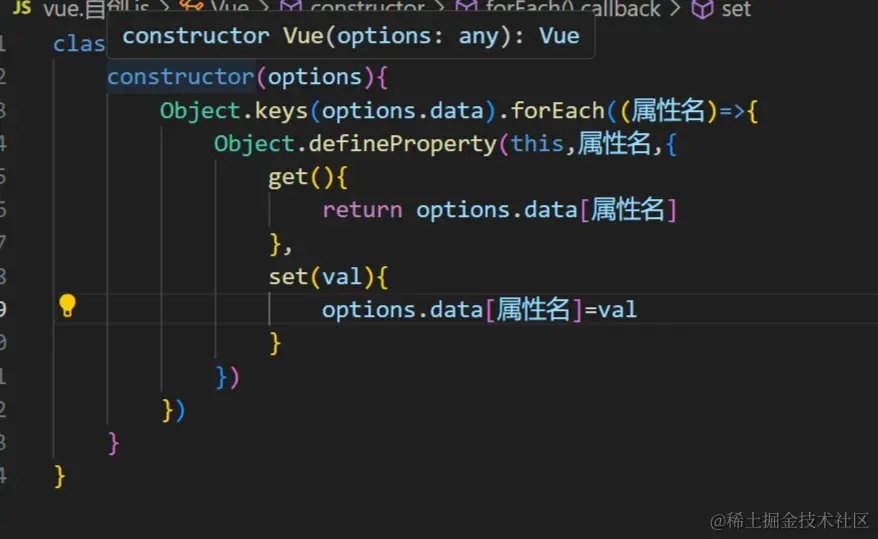Screen dimensions: 878x539
Task: Click the 'this' keyword in defineProperty
Action: [537, 144]
